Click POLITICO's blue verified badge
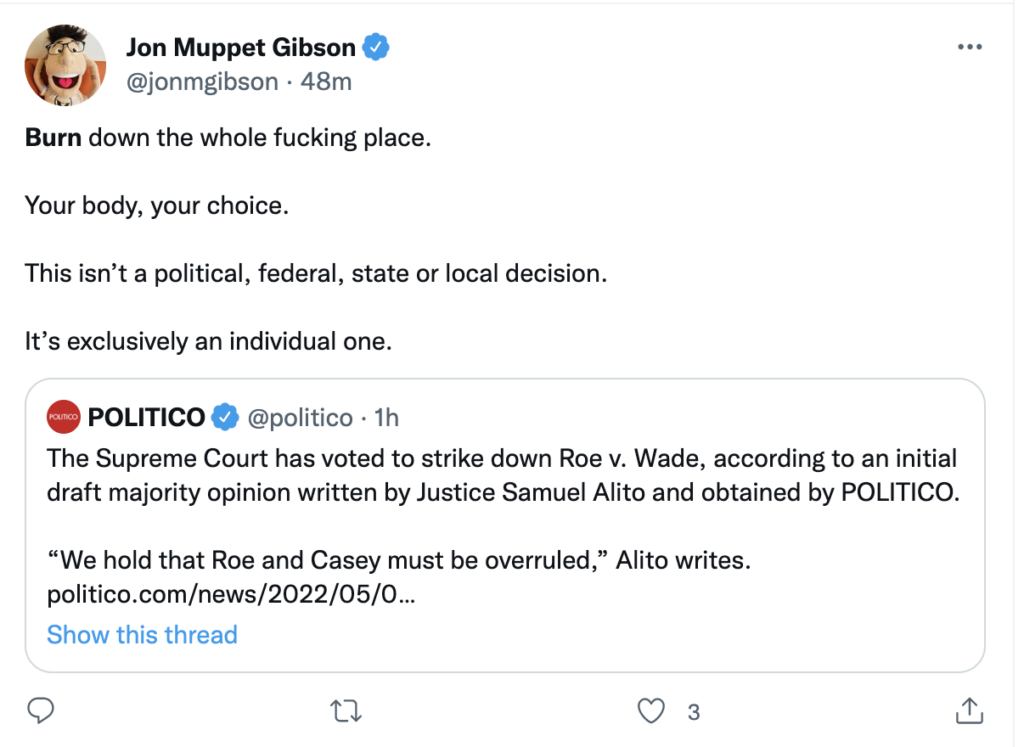 [x=226, y=417]
